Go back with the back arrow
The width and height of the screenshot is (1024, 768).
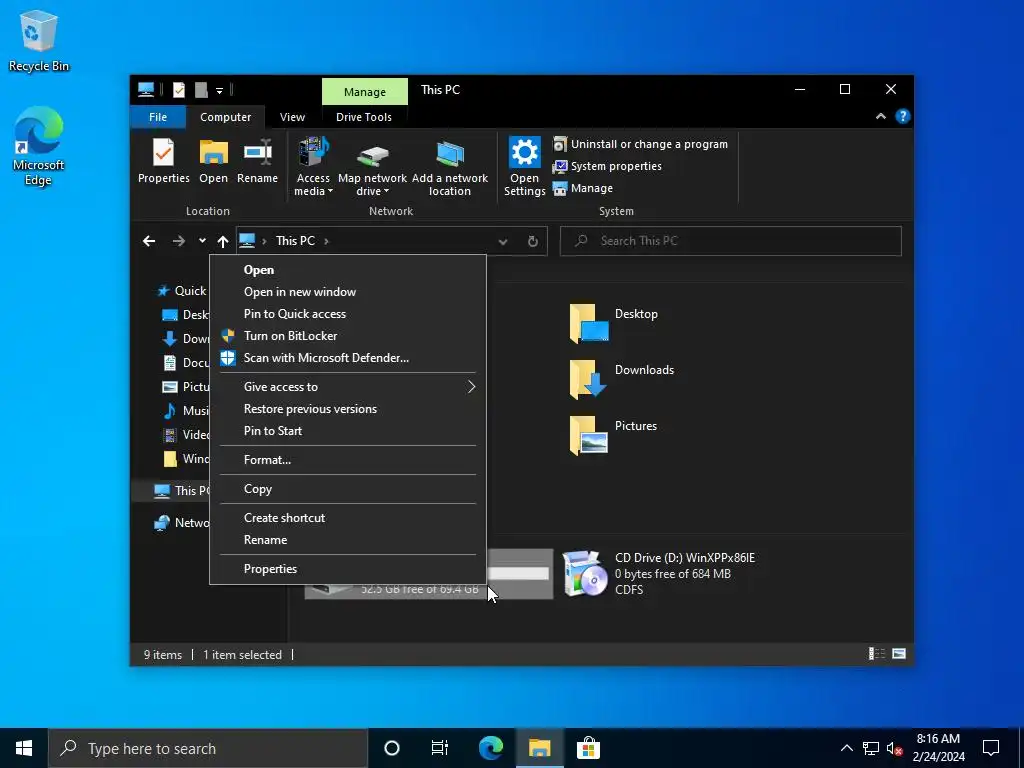pyautogui.click(x=149, y=241)
